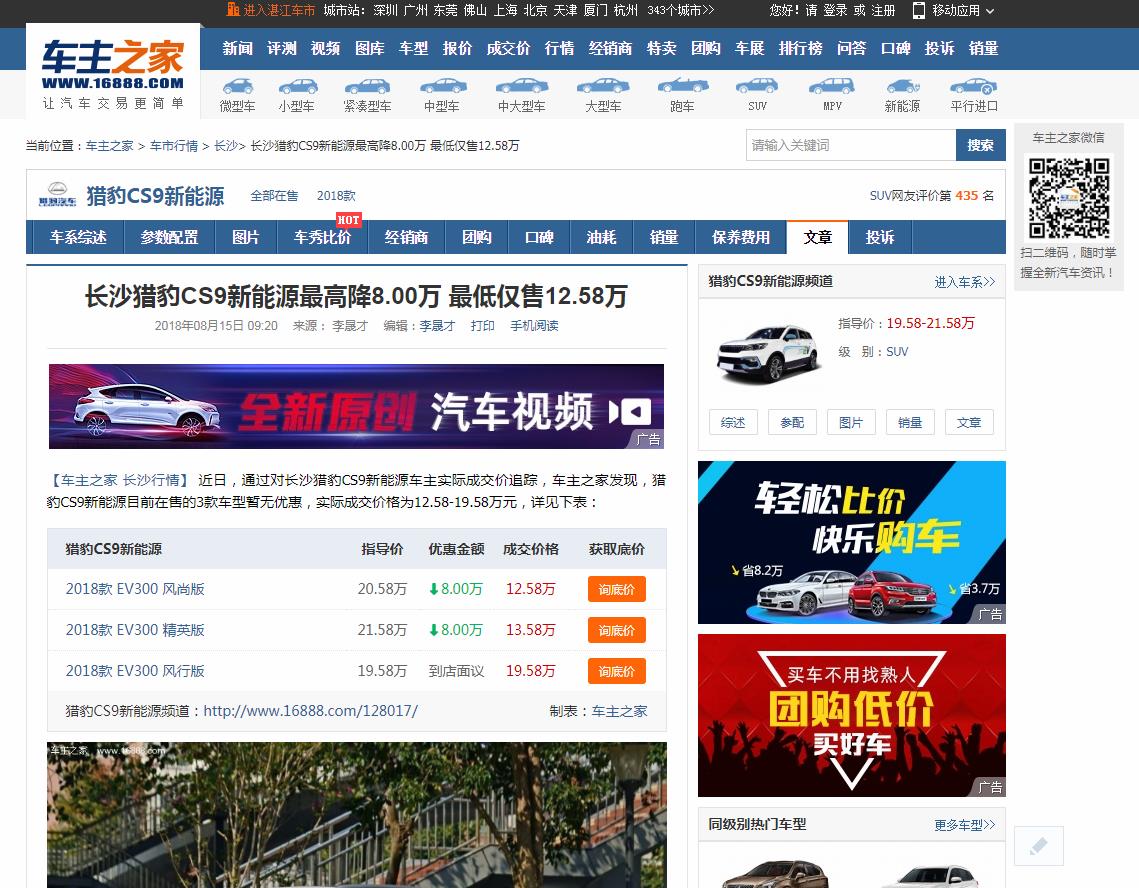Switch to the 车系综述 tab

[x=78, y=237]
